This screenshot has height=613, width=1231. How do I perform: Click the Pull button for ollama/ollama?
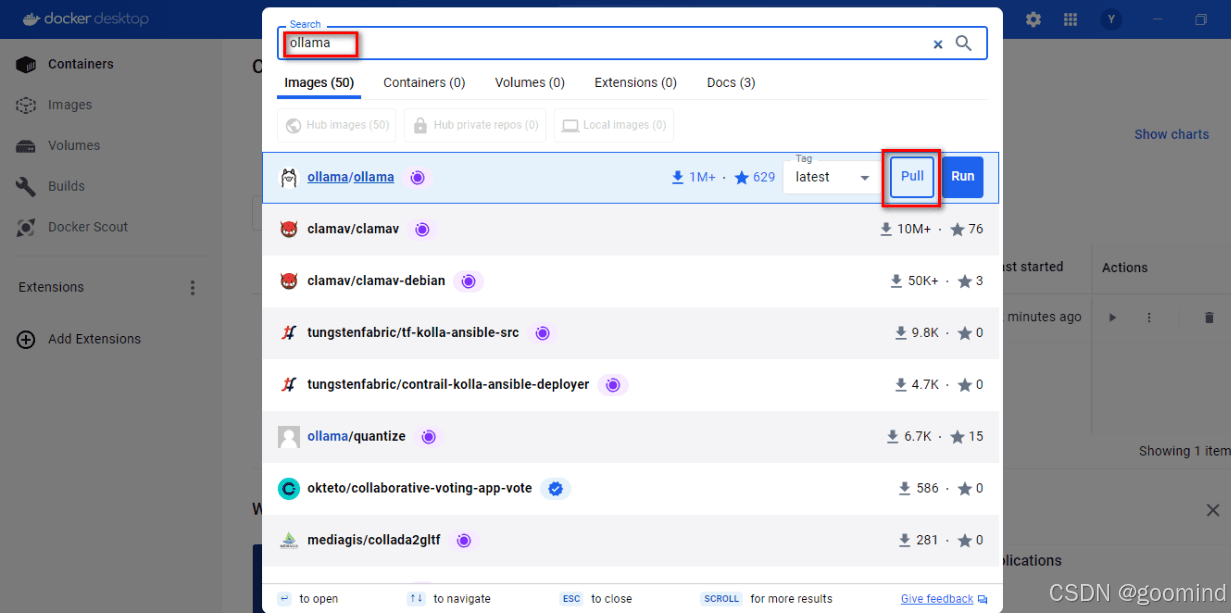(x=912, y=177)
